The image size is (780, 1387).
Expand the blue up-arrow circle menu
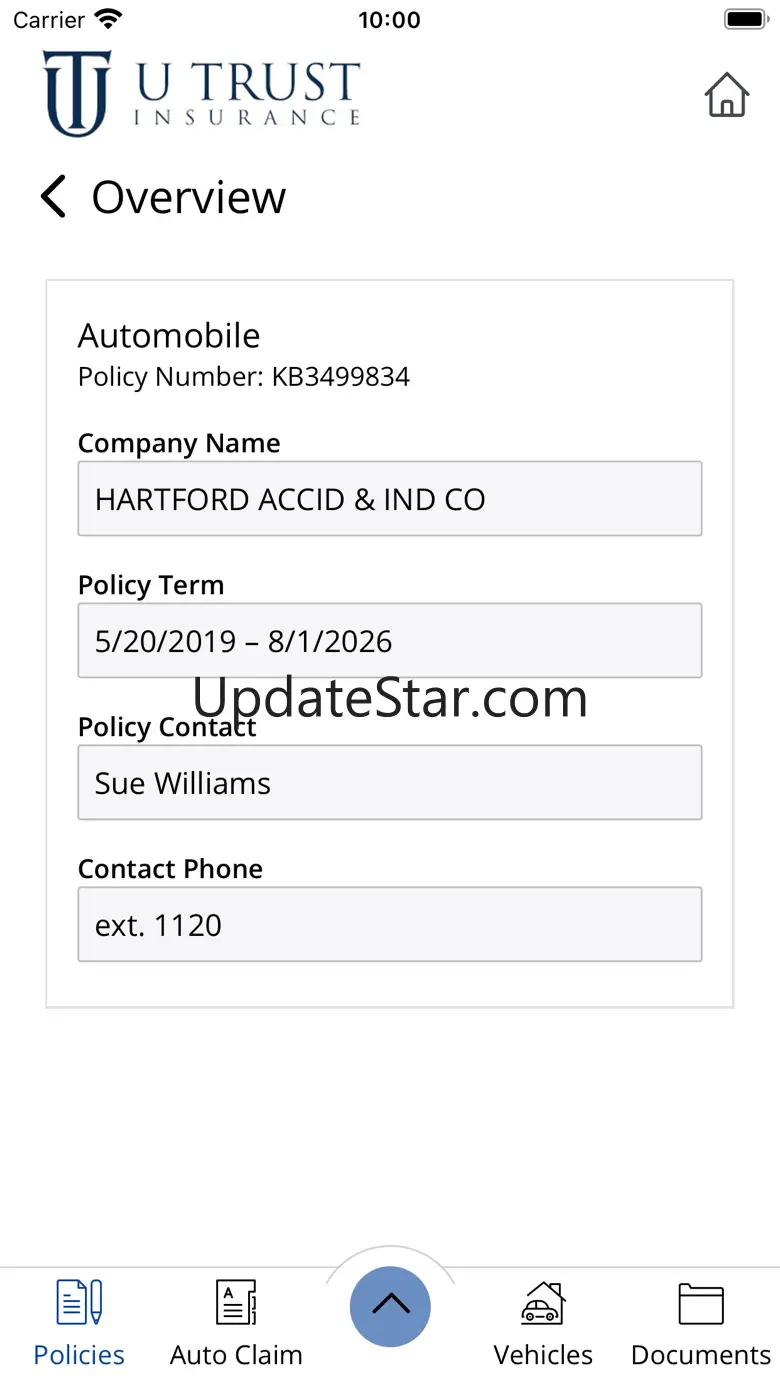coord(390,1306)
